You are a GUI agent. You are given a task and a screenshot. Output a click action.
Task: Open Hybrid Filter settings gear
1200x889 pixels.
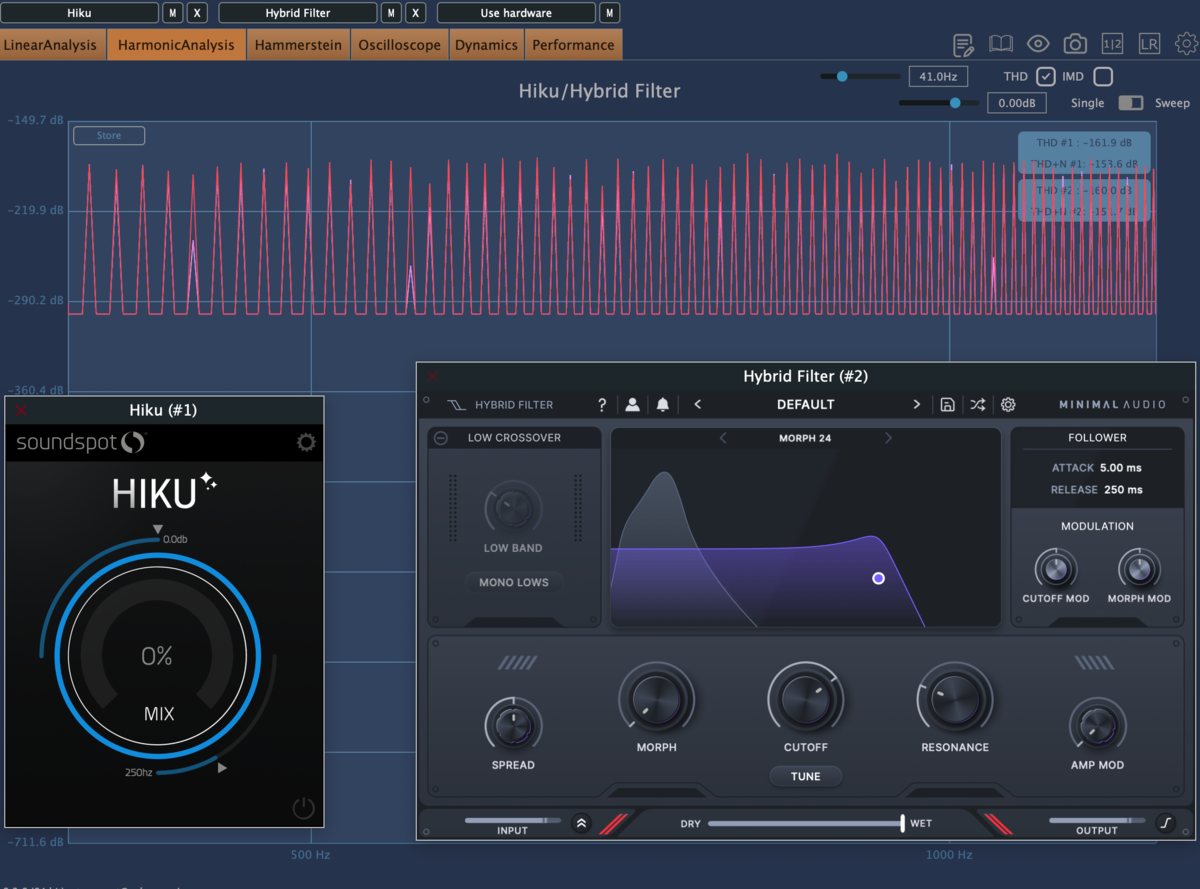pyautogui.click(x=1008, y=405)
